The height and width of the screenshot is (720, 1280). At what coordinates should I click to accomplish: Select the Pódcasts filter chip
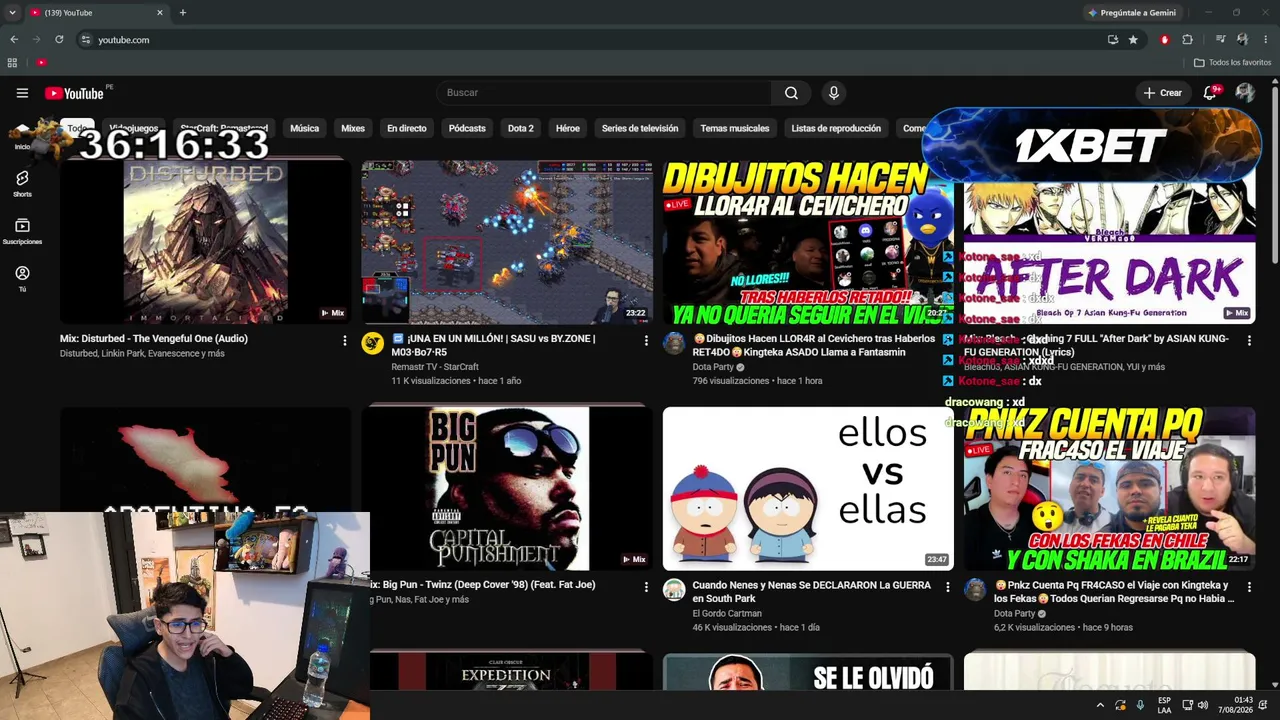(467, 128)
